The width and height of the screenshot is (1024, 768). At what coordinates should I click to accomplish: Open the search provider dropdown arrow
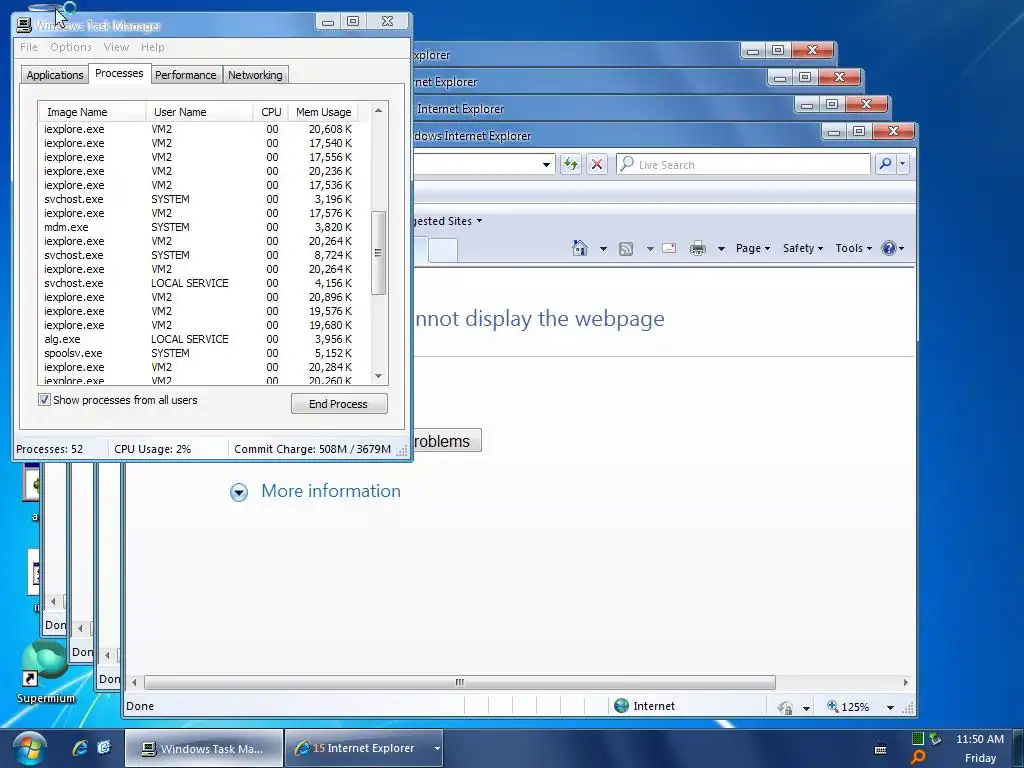point(903,164)
